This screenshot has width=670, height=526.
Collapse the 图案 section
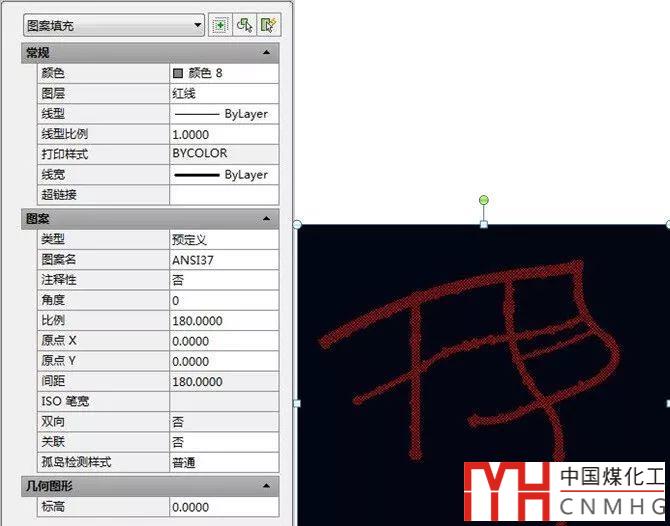(266, 219)
